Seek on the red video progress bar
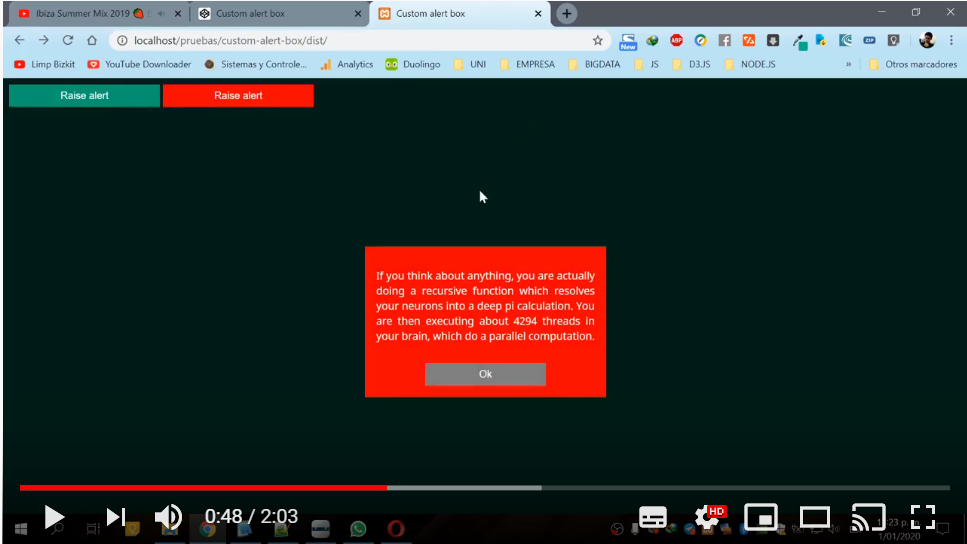The image size is (967, 544). [204, 488]
